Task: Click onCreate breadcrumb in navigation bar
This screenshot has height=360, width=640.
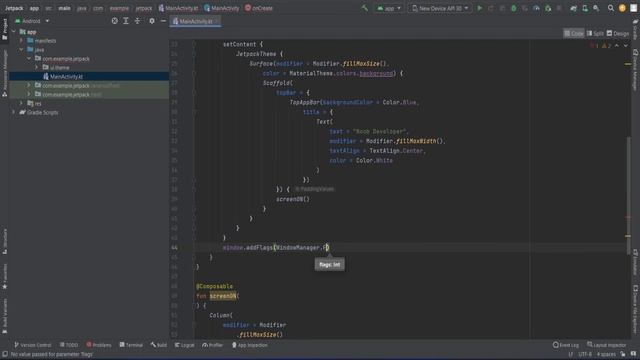Action: (x=259, y=8)
